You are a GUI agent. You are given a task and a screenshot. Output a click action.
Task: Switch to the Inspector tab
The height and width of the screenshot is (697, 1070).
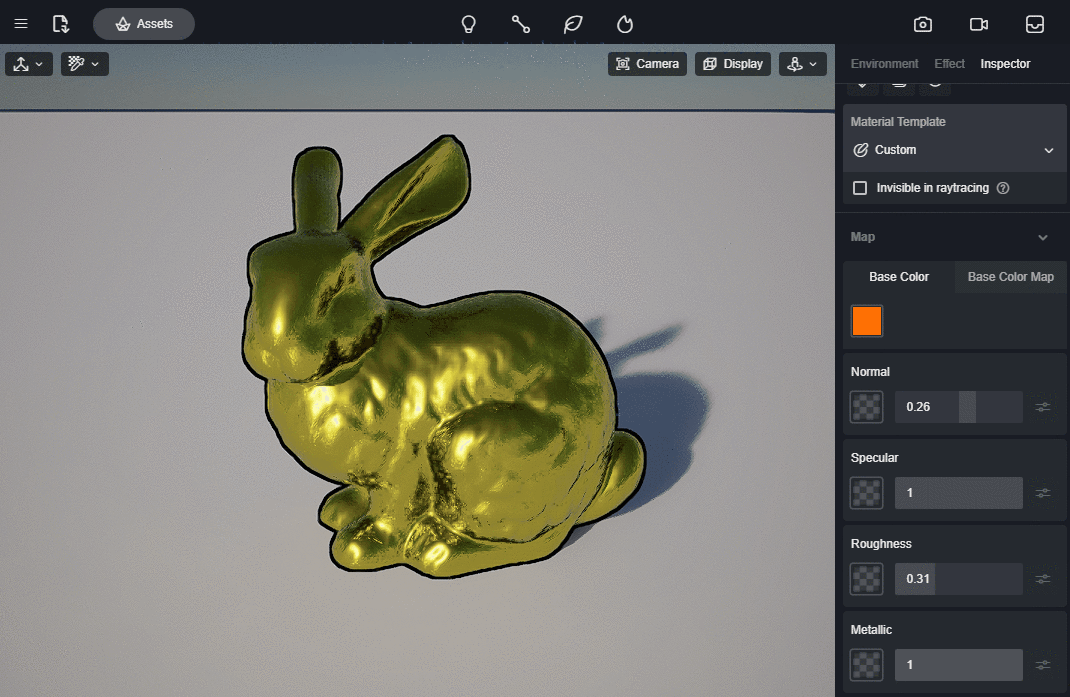(1005, 63)
